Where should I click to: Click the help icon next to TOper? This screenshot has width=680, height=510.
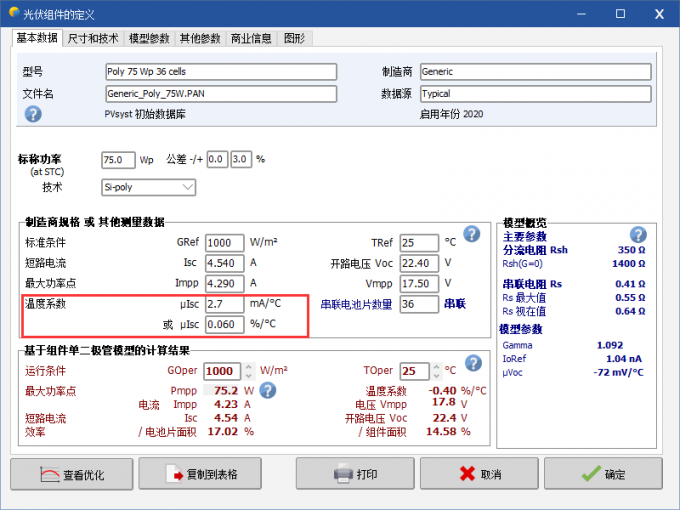point(473,363)
